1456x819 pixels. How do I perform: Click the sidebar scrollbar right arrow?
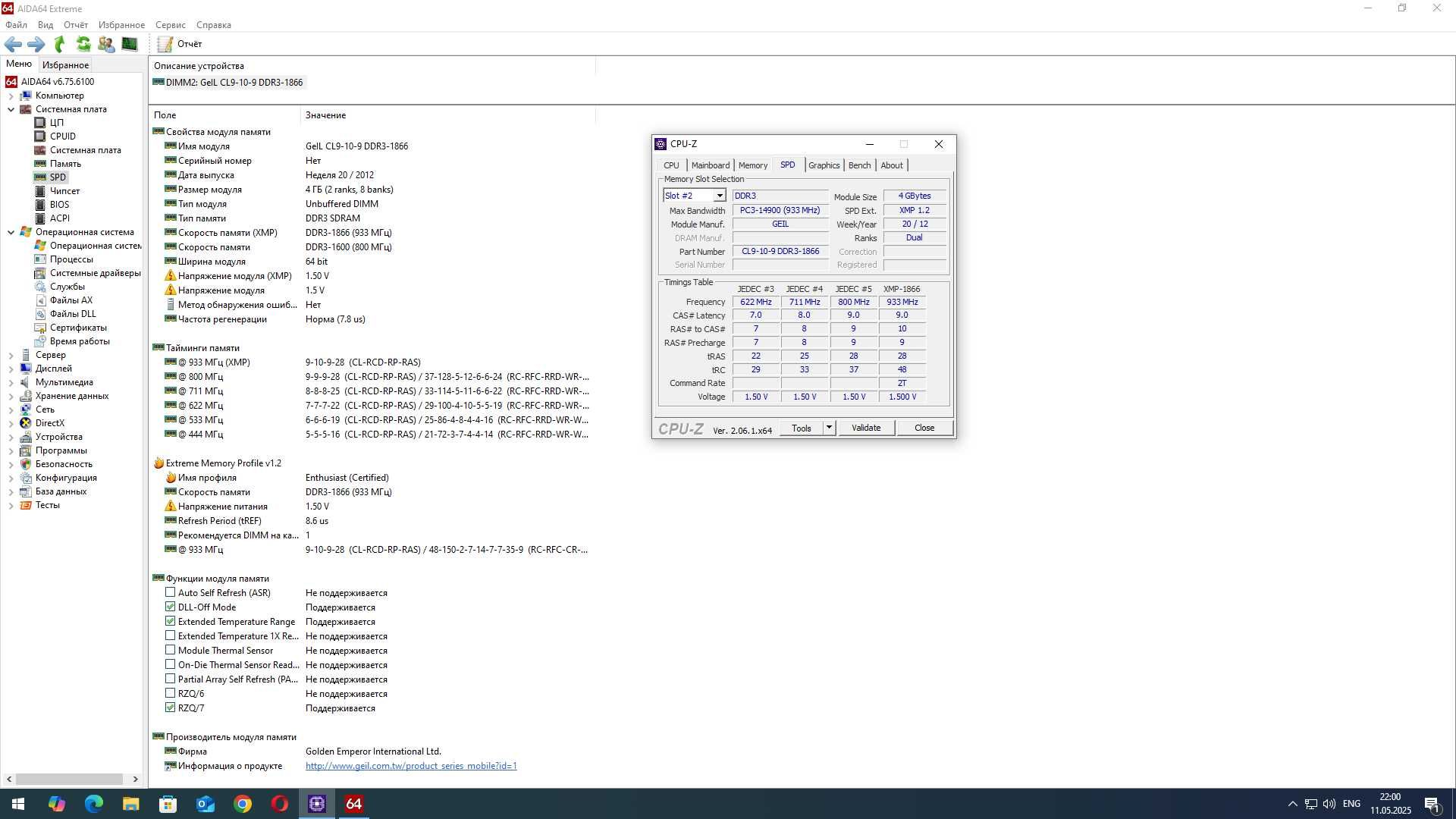pos(136,780)
